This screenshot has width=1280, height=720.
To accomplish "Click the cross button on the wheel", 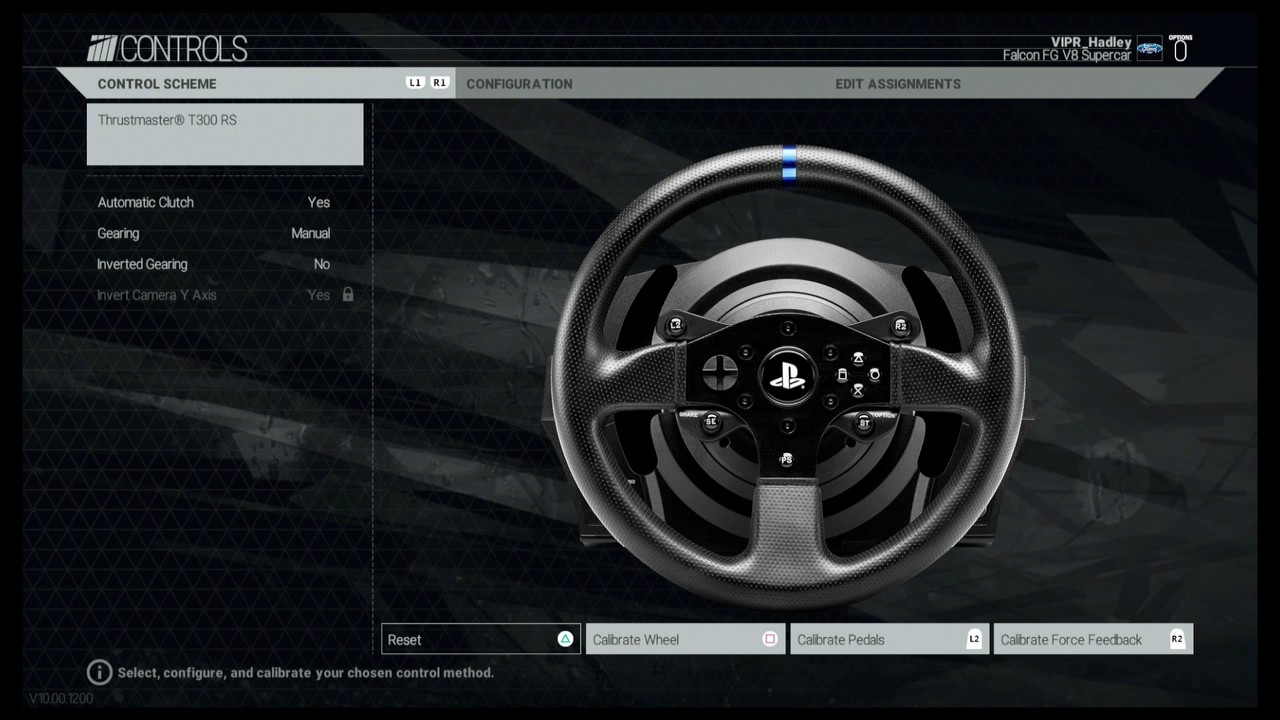I will click(x=858, y=391).
